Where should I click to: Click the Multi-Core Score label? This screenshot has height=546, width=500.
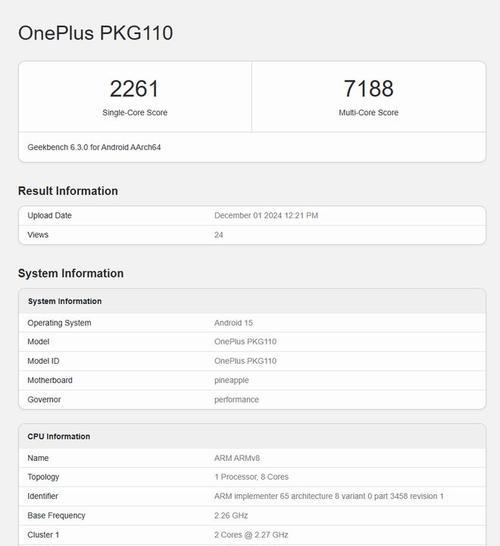tap(368, 112)
